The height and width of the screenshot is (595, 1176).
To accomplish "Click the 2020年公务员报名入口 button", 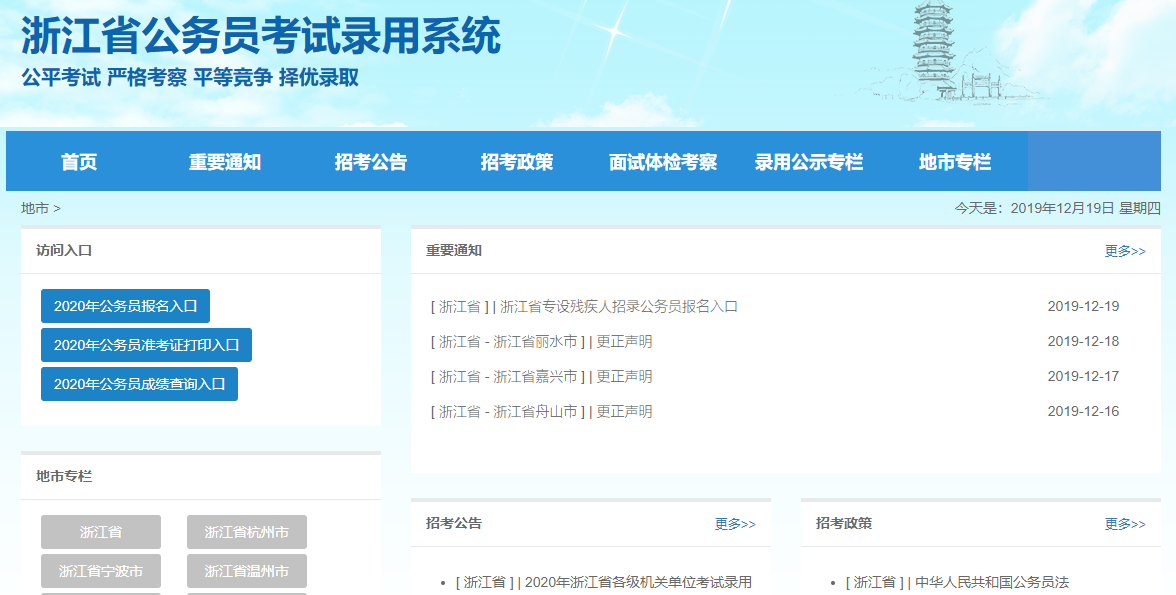I will (125, 307).
